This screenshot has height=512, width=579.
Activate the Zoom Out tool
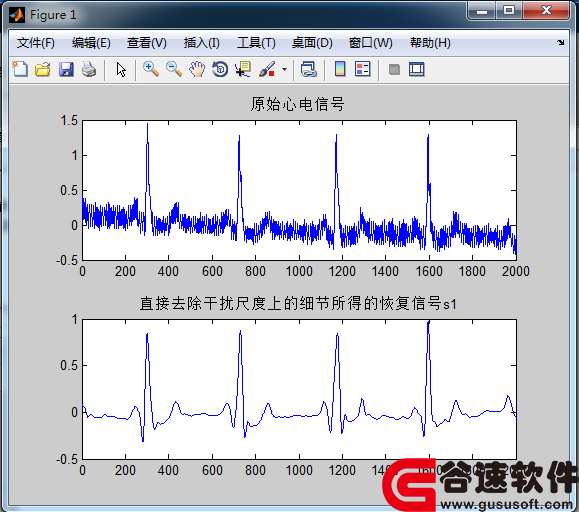(174, 69)
